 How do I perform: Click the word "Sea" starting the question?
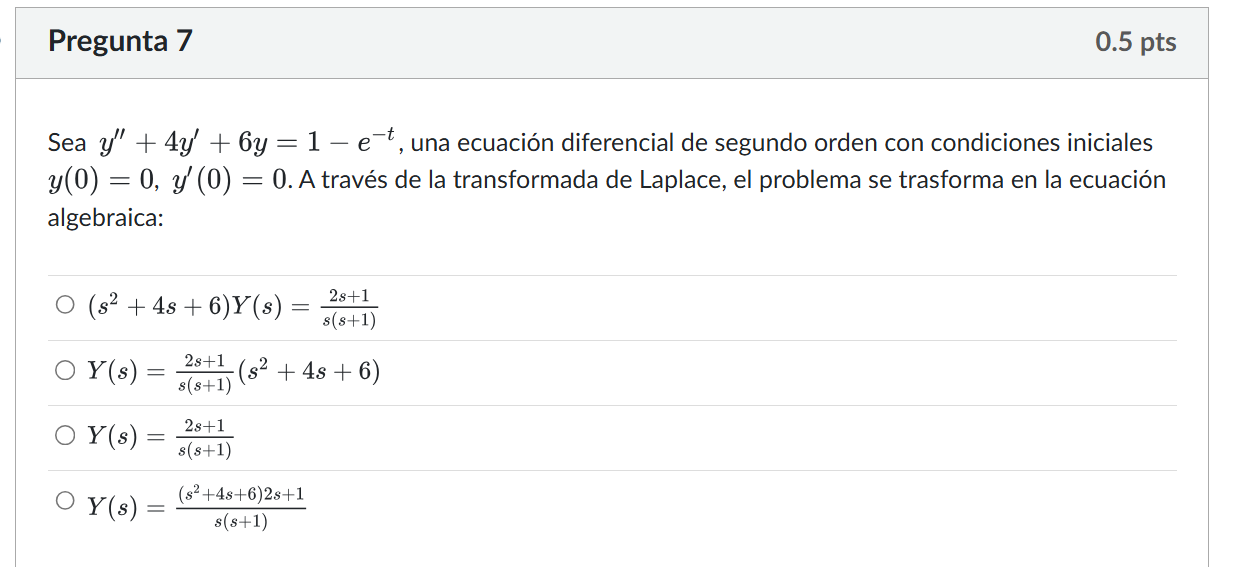[67, 144]
